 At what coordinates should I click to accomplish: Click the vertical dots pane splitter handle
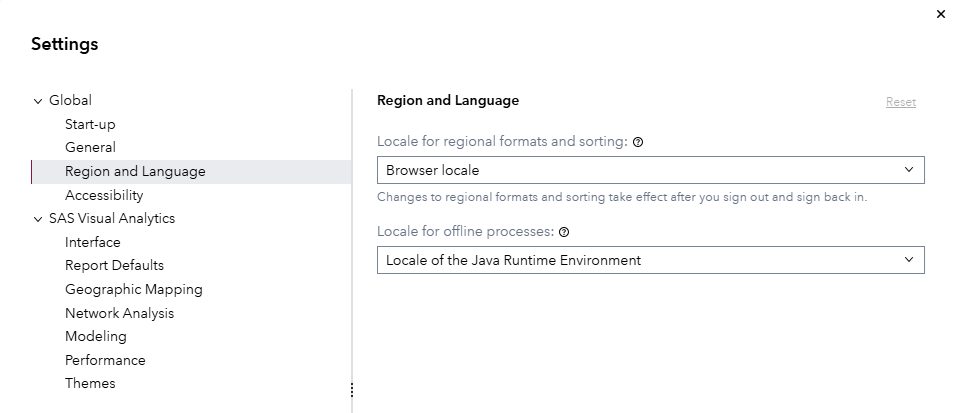[352, 390]
